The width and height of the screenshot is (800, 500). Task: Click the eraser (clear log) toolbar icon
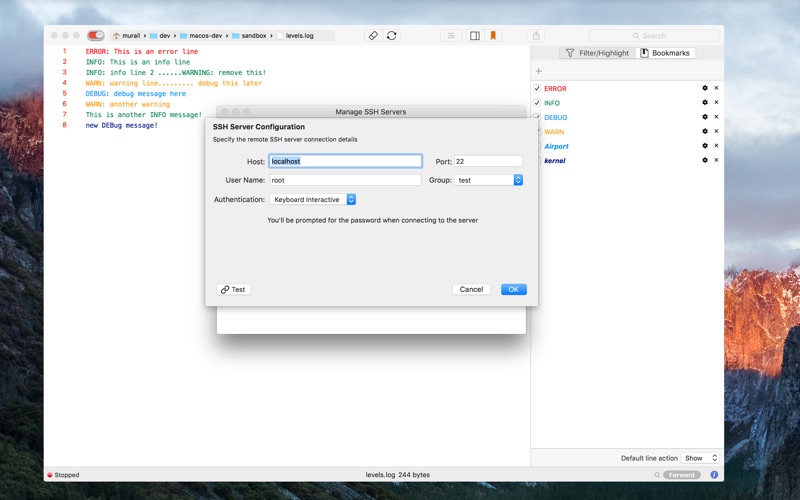[x=373, y=35]
